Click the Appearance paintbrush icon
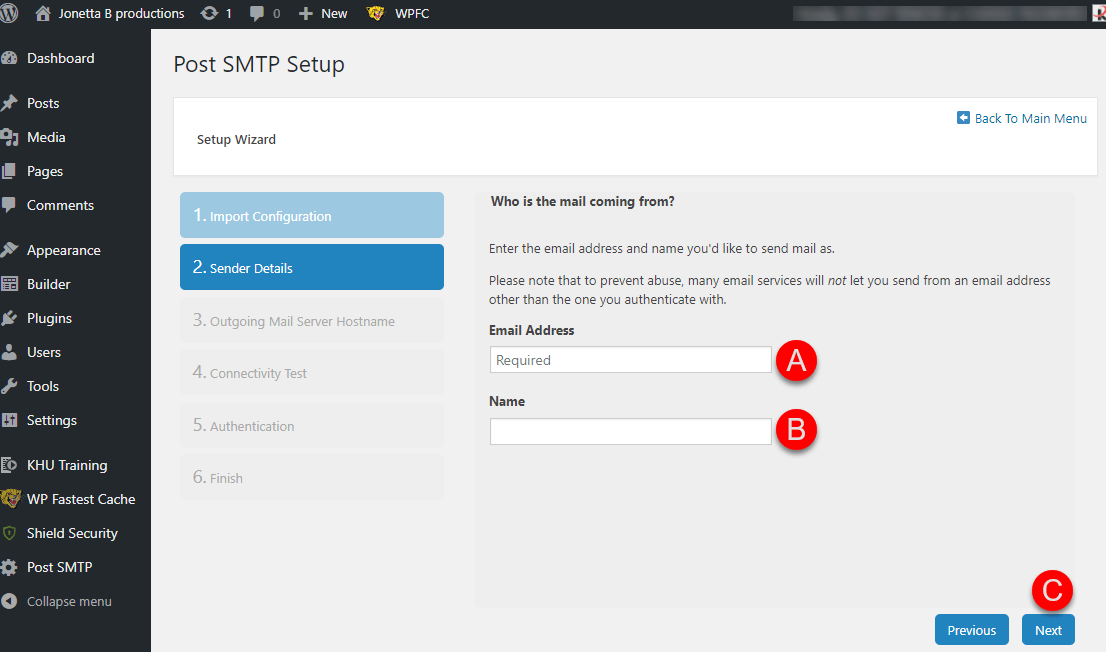Screen dimensions: 1106x652 coord(9,250)
